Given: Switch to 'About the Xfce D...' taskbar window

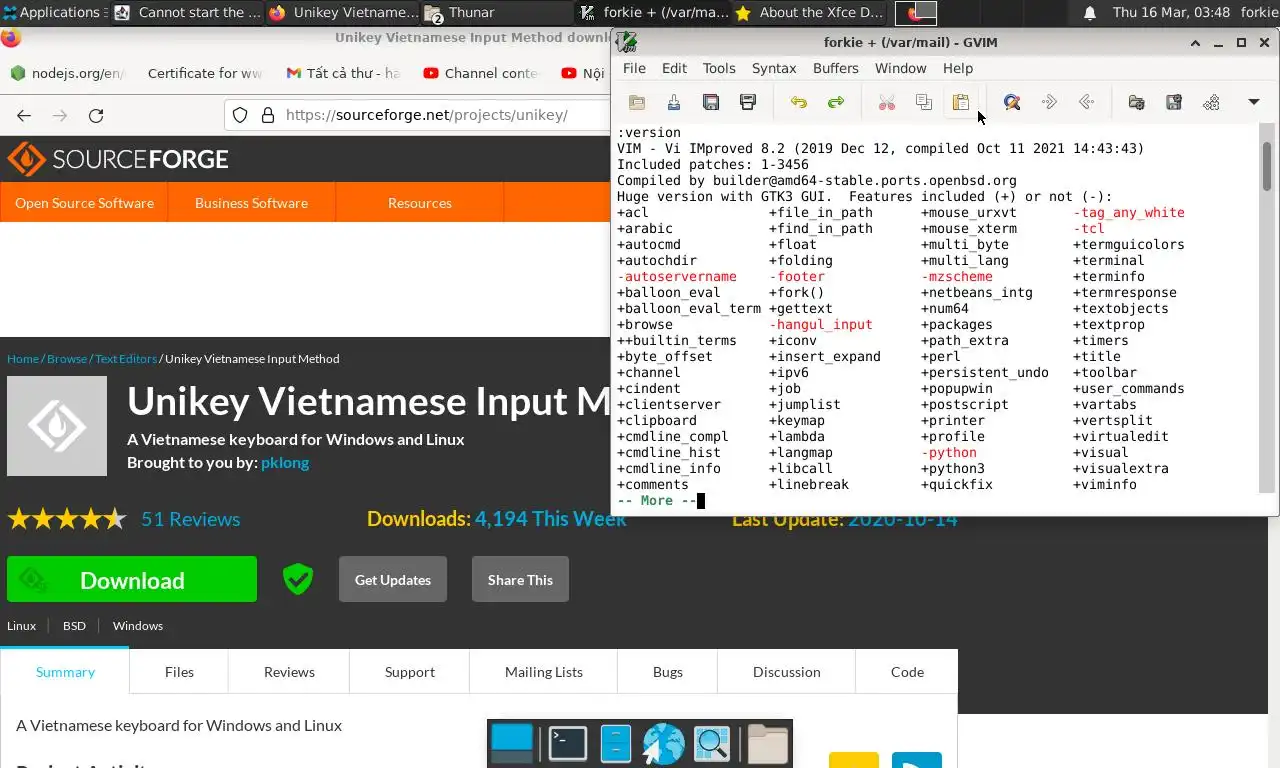Looking at the screenshot, I should coord(811,12).
